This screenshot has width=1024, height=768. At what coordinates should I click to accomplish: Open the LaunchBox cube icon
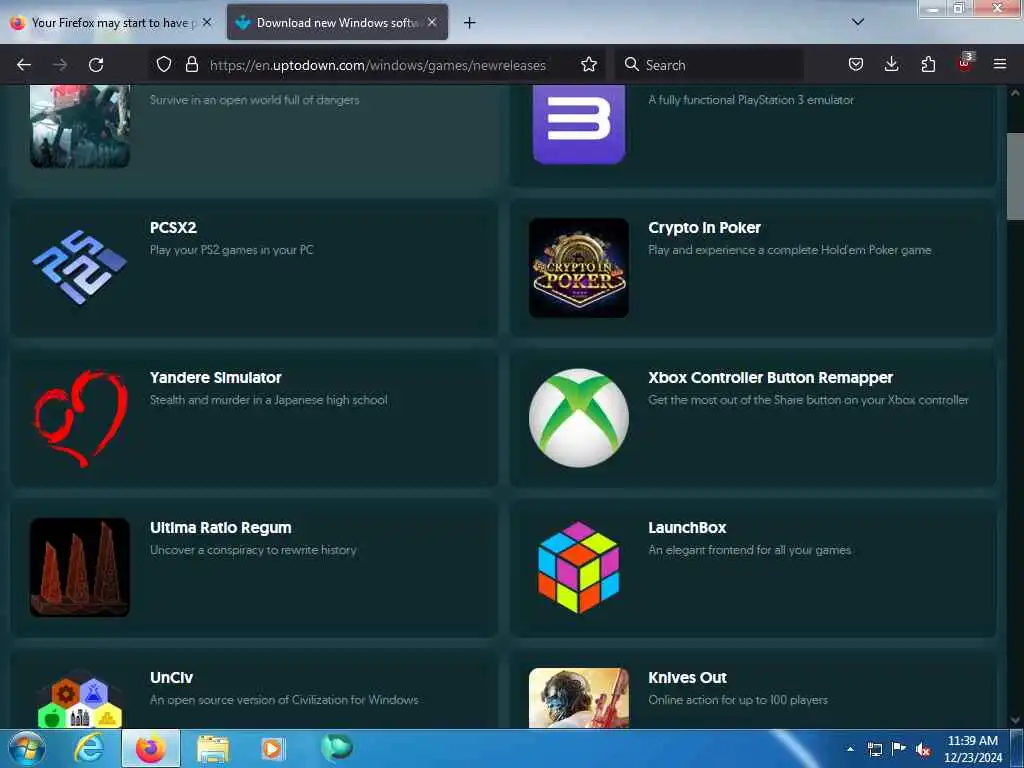point(579,568)
